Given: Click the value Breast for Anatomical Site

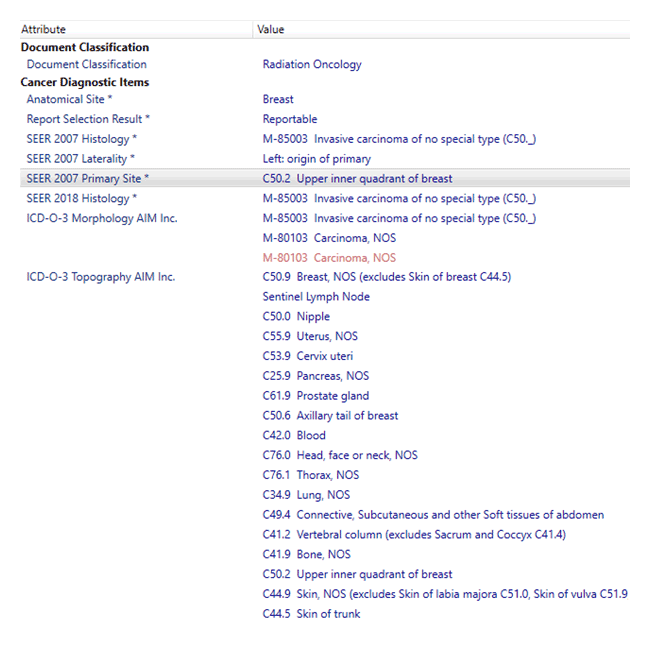Looking at the screenshot, I should tap(278, 99).
